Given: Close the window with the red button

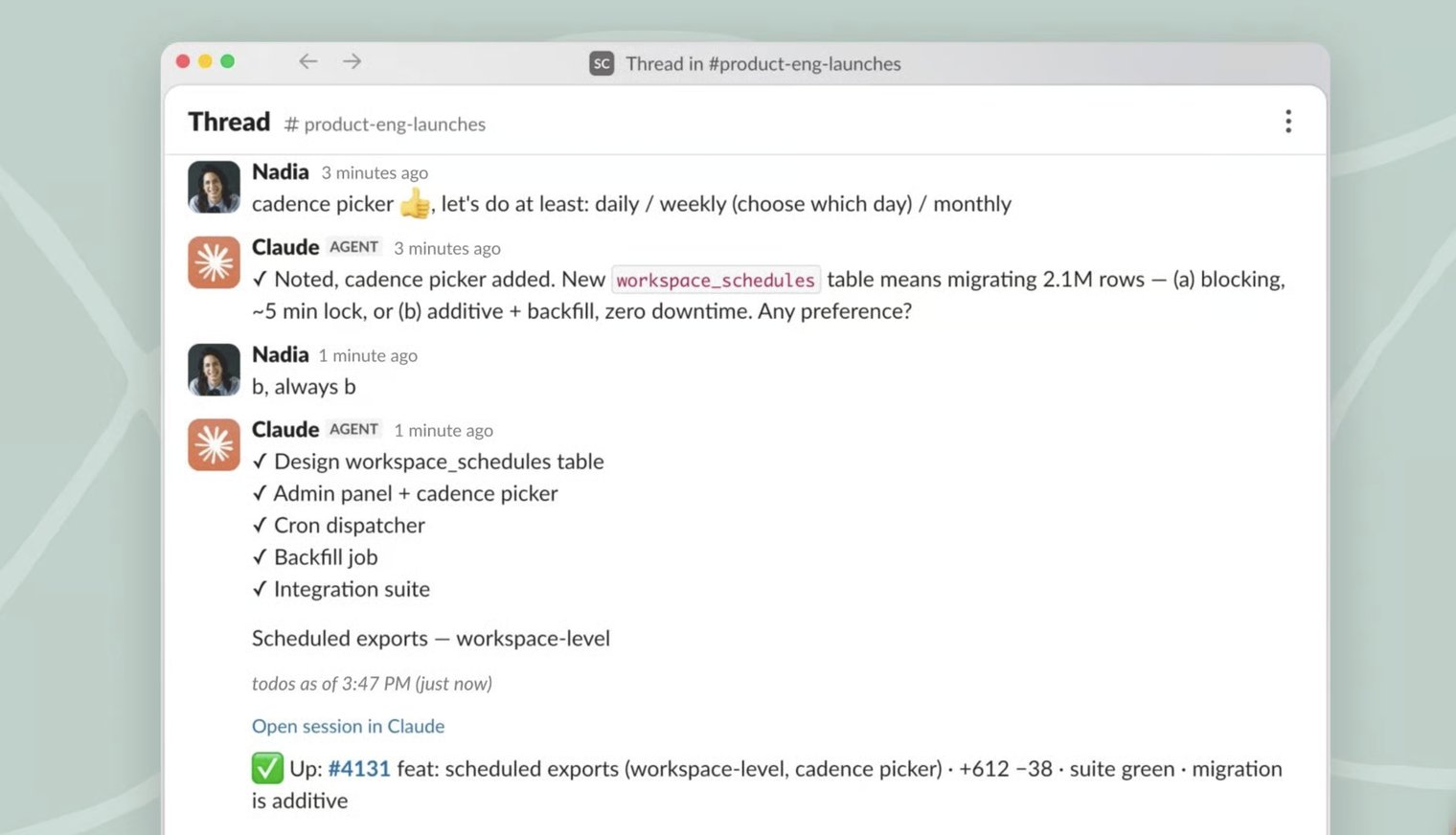Looking at the screenshot, I should tap(183, 61).
